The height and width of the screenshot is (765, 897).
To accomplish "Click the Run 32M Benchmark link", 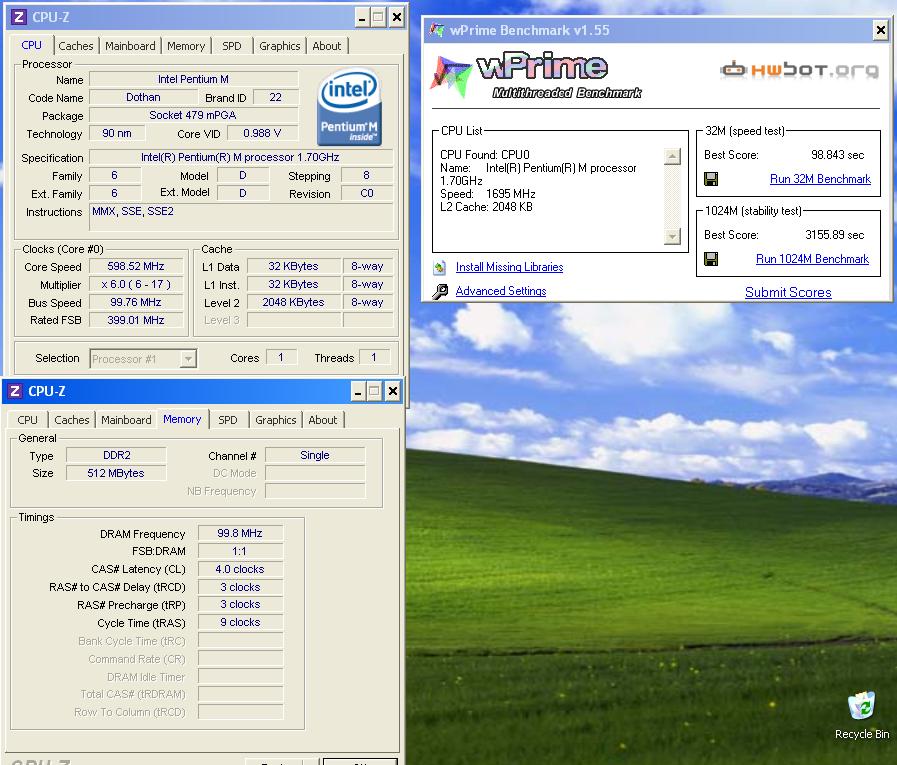I will tap(820, 179).
